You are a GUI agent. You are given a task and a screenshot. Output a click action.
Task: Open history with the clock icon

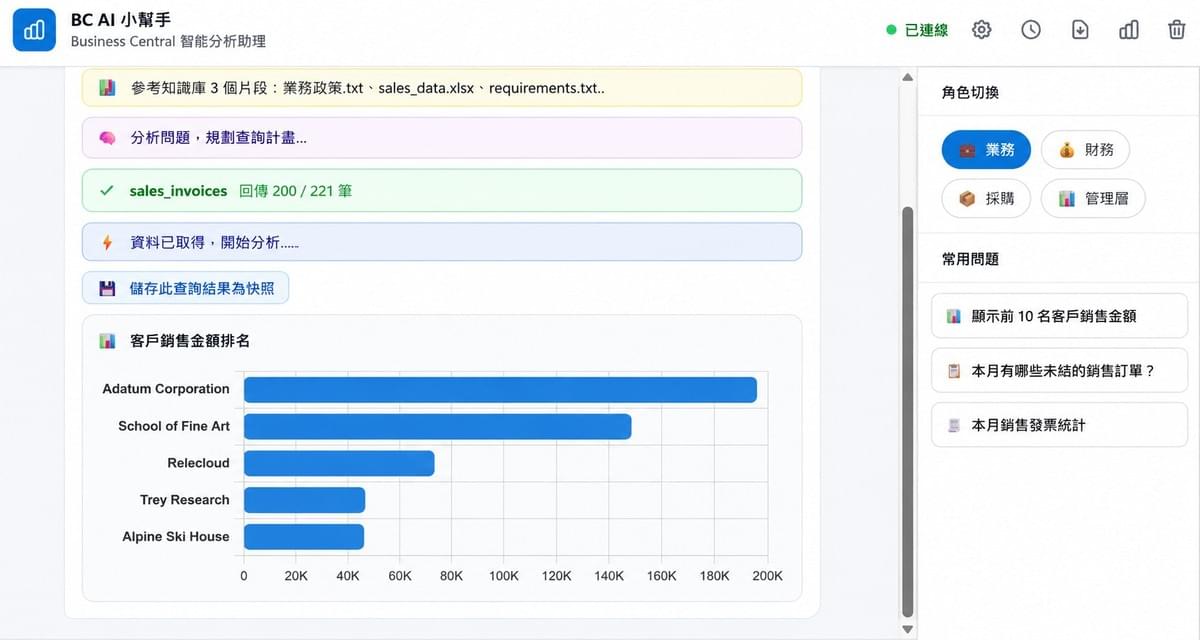pos(1031,30)
